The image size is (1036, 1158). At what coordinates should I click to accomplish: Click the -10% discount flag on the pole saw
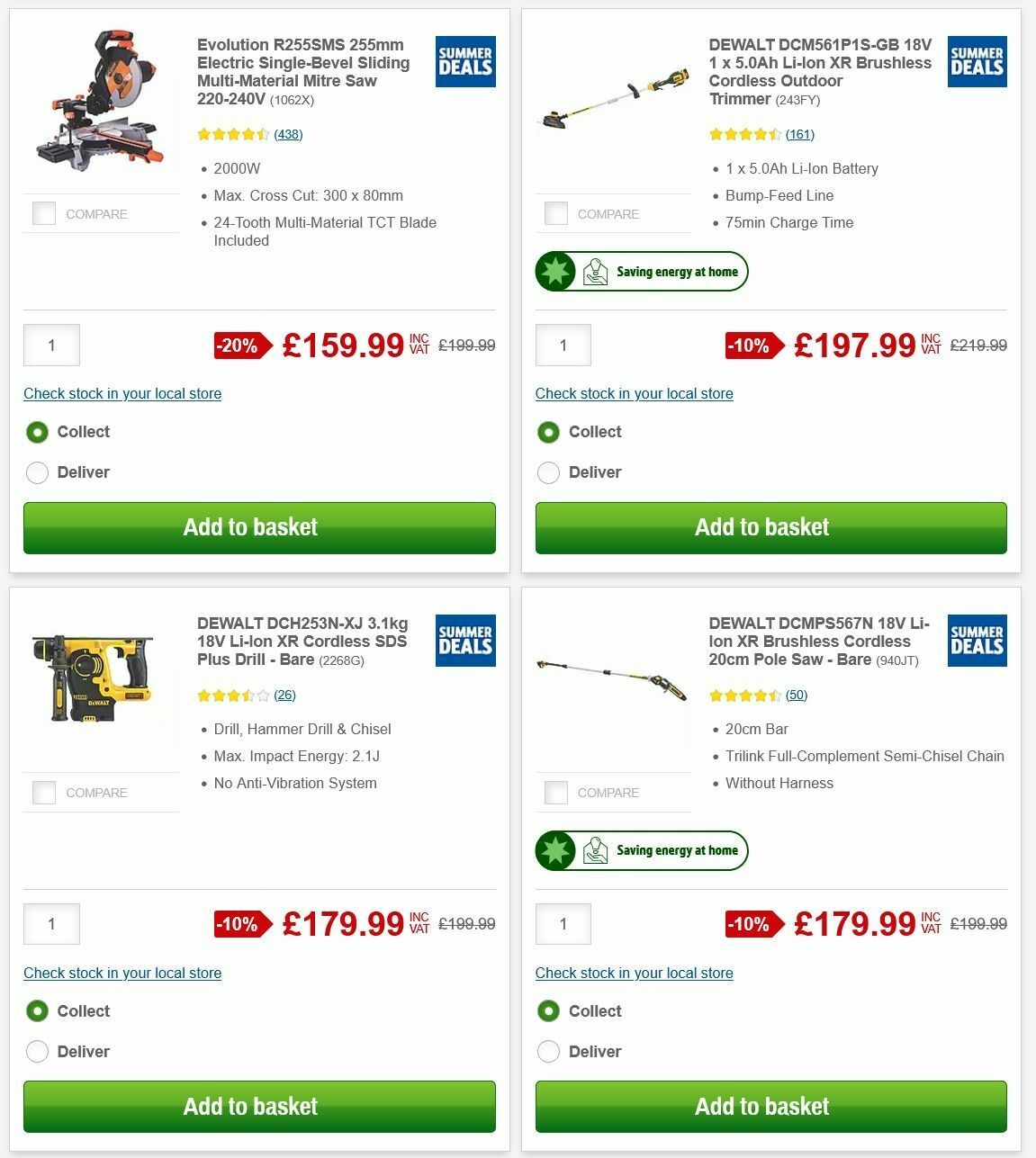748,924
